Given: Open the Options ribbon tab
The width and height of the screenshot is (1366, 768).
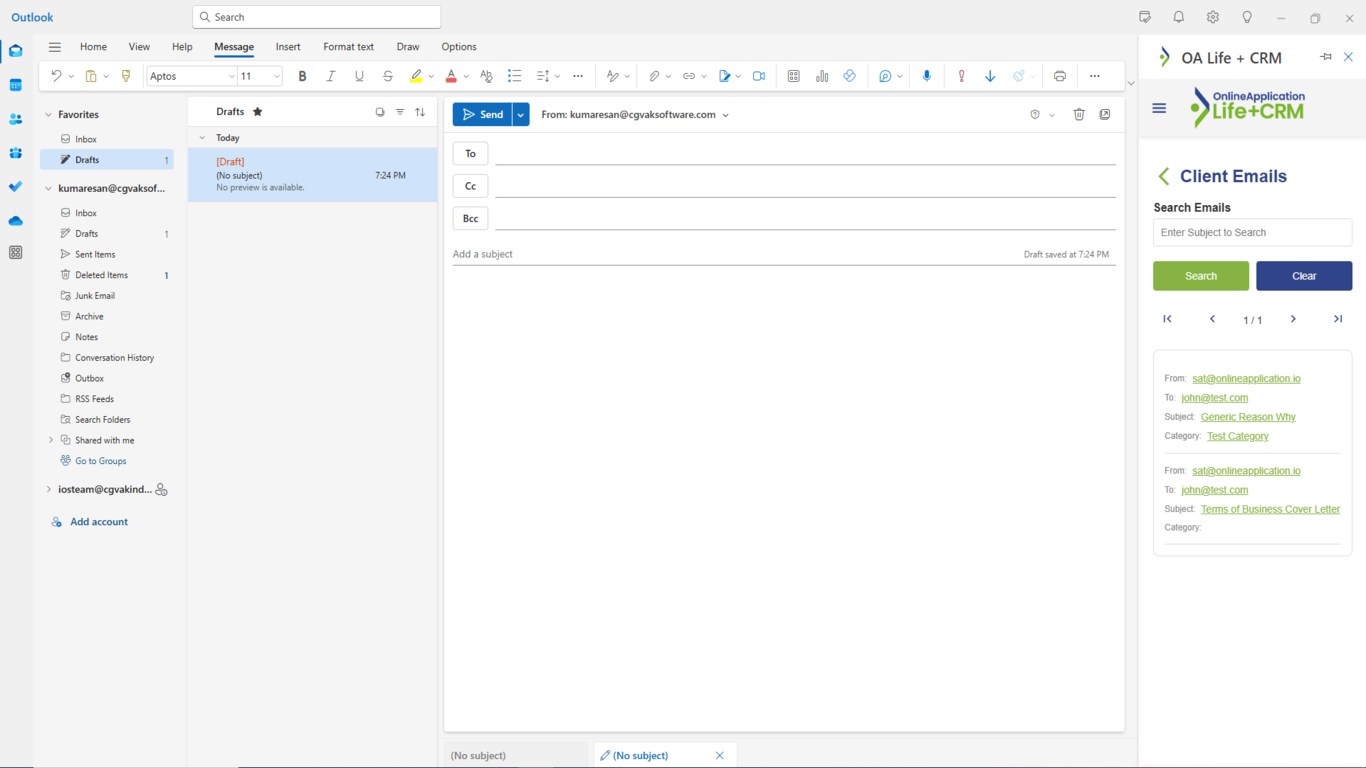Looking at the screenshot, I should coord(459,47).
